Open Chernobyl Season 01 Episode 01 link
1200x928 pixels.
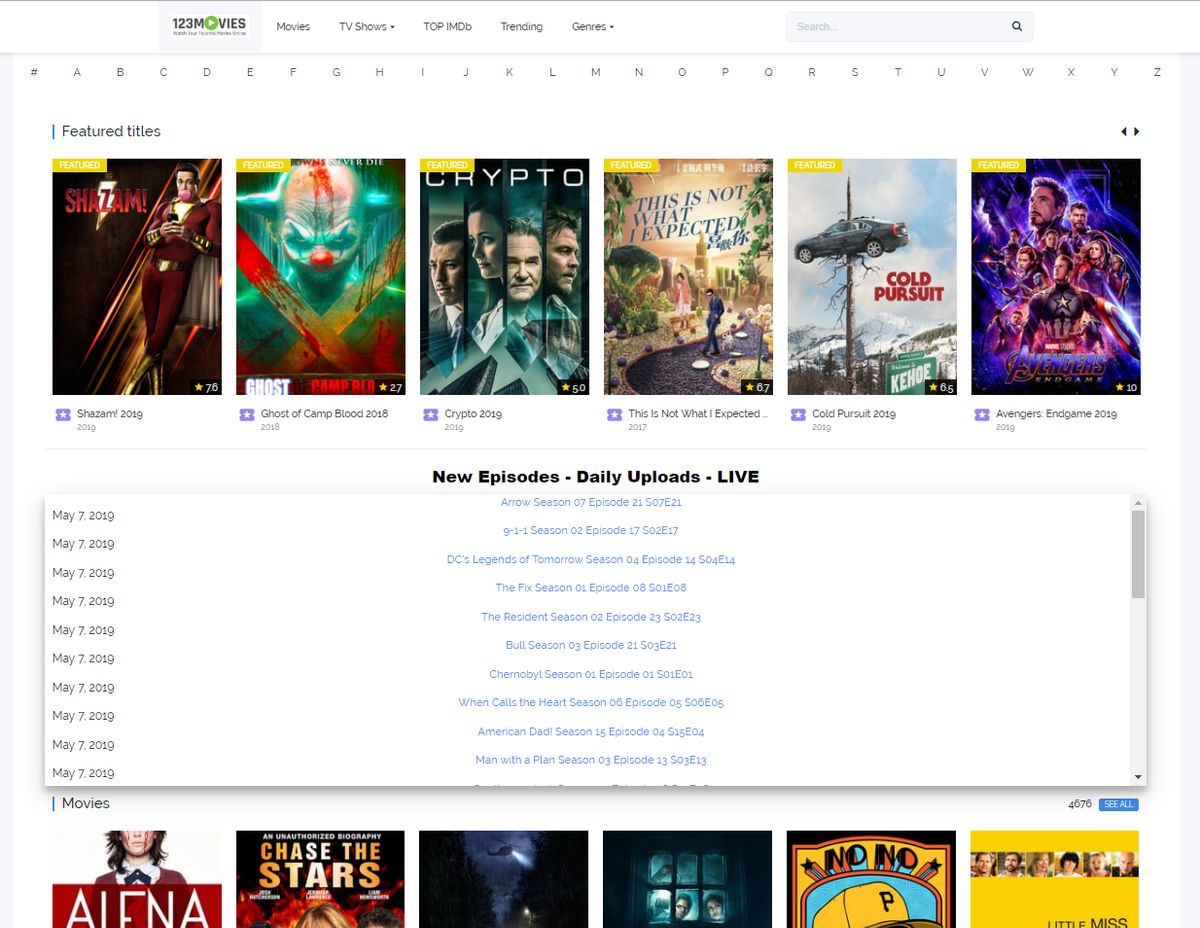(591, 674)
